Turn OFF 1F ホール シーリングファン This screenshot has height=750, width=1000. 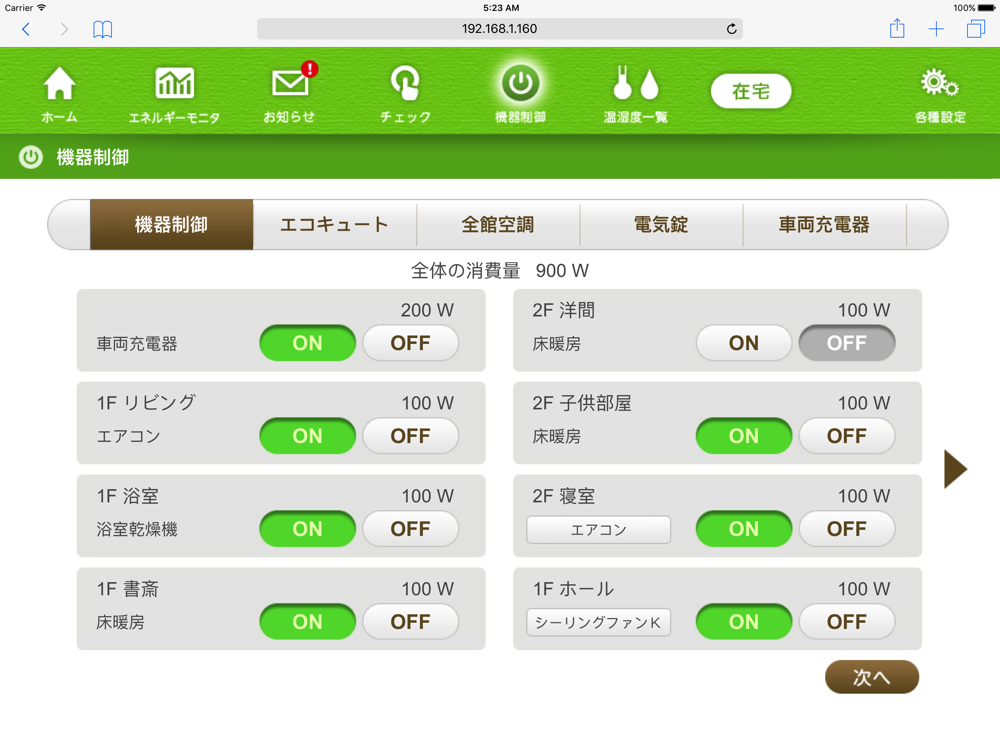coord(847,622)
